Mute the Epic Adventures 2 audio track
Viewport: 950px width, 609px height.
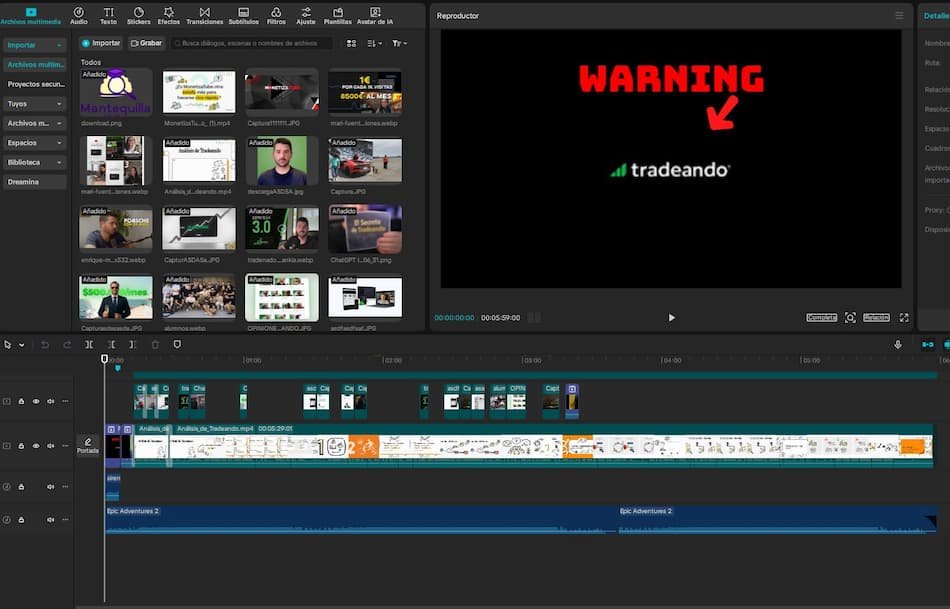(x=50, y=518)
